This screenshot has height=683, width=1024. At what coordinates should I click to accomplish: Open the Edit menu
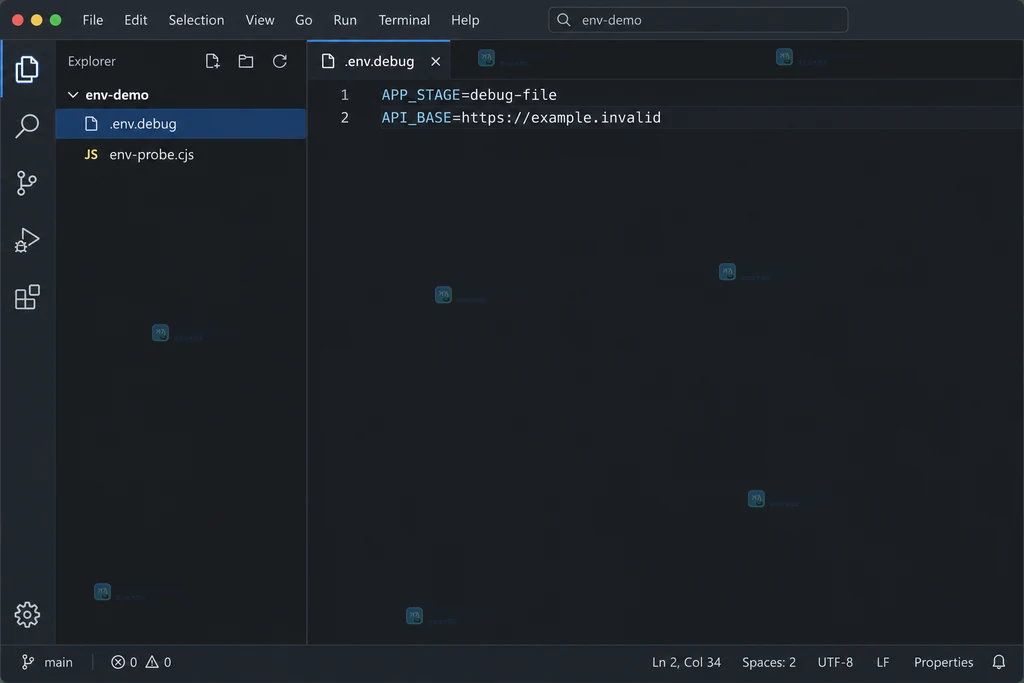point(136,20)
